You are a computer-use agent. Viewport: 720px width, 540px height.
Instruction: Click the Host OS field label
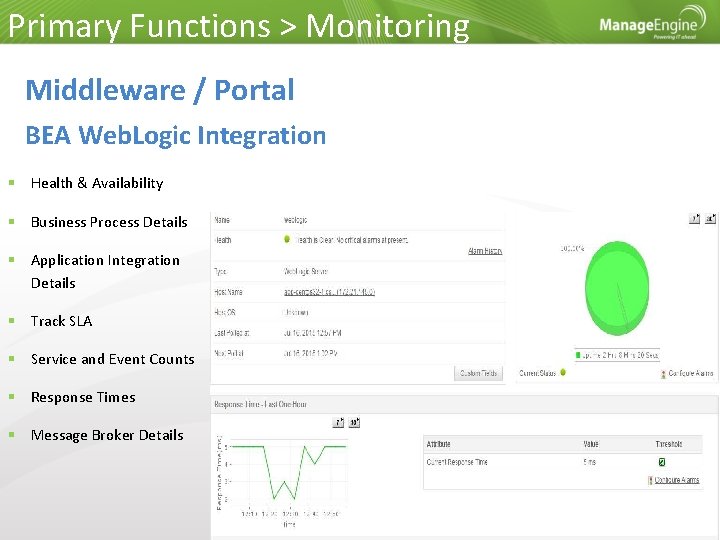point(225,312)
